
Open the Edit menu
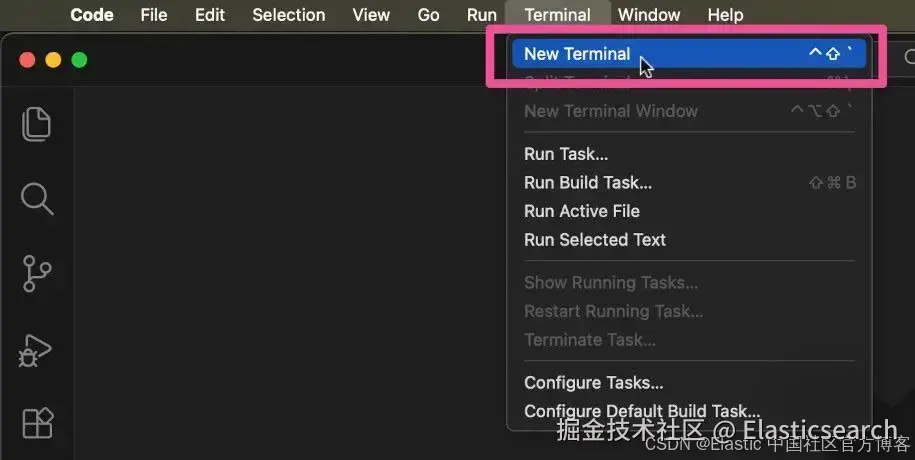210,15
